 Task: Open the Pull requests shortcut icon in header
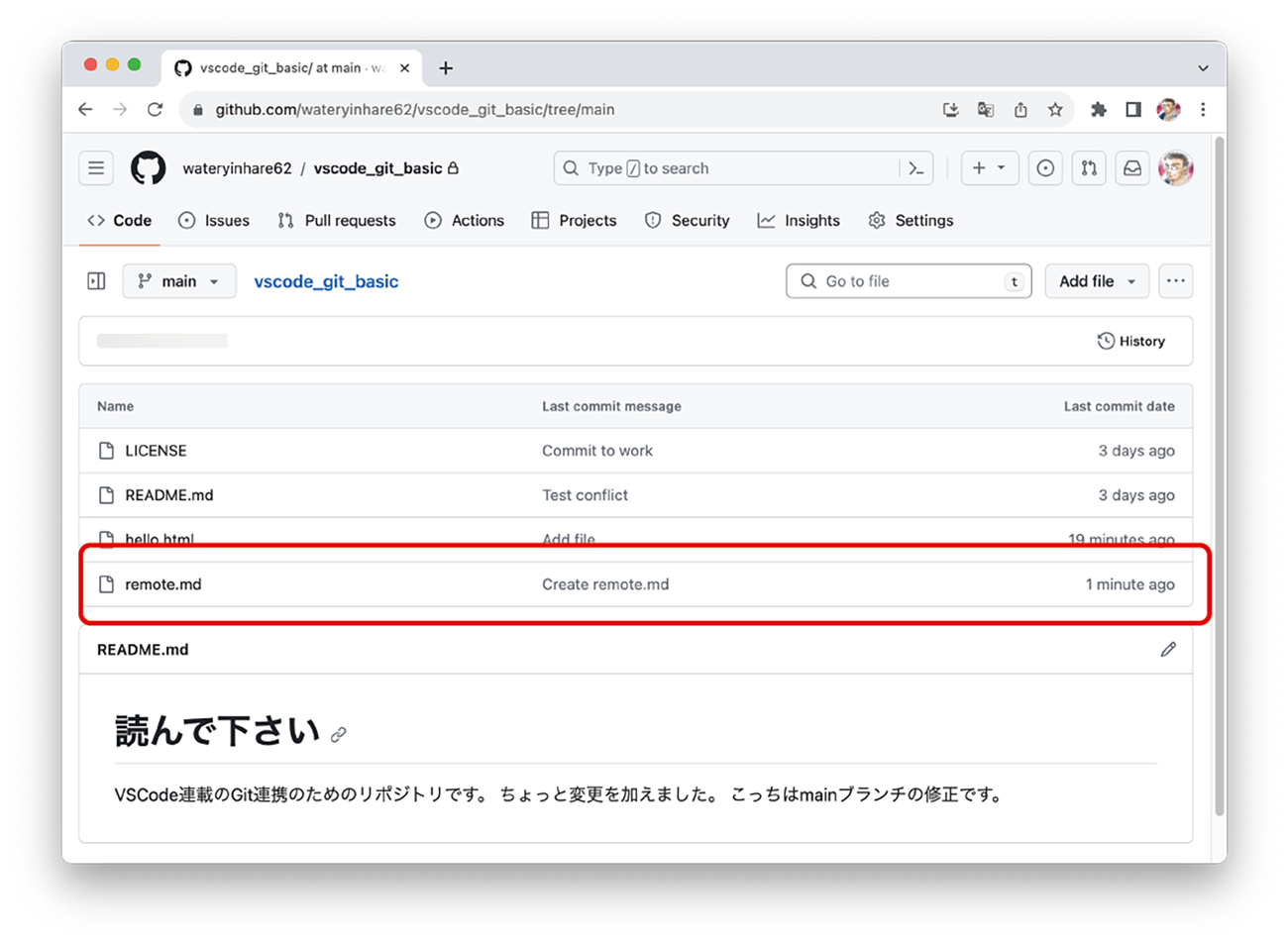1089,168
